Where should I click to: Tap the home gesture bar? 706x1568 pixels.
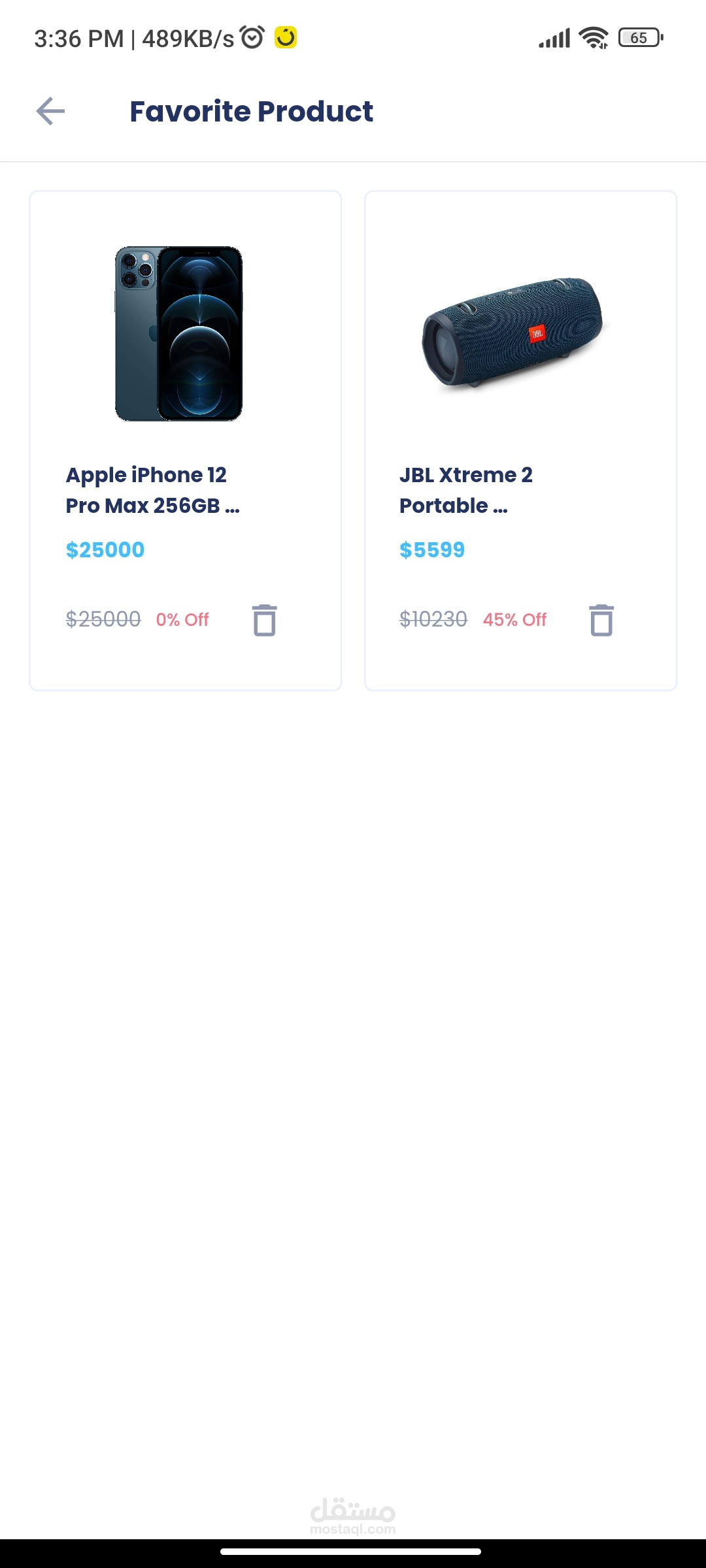click(x=351, y=1551)
